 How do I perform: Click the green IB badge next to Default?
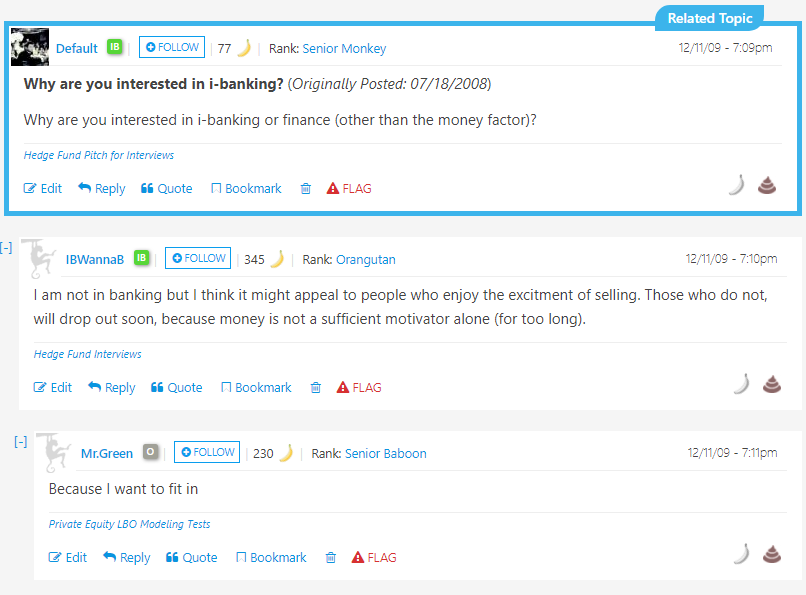tap(115, 48)
